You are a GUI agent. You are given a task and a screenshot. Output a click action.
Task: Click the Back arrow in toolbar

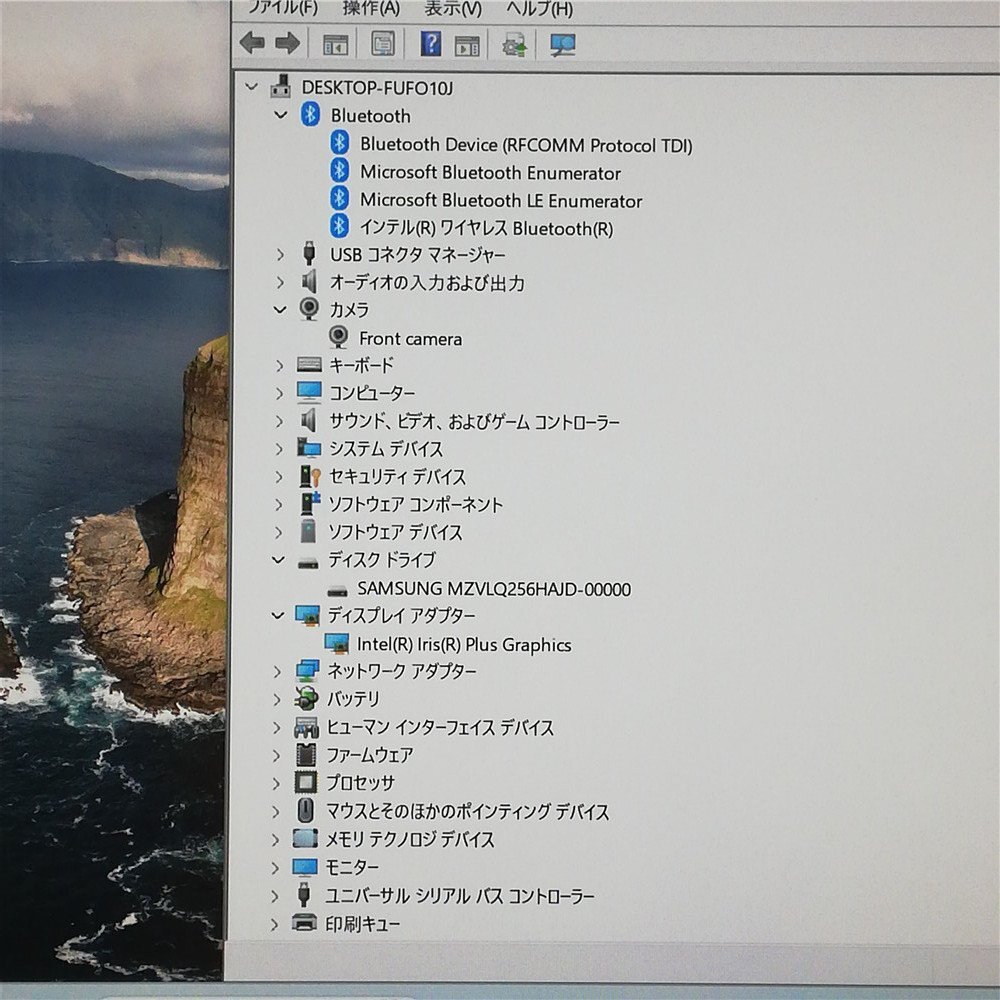coord(252,43)
